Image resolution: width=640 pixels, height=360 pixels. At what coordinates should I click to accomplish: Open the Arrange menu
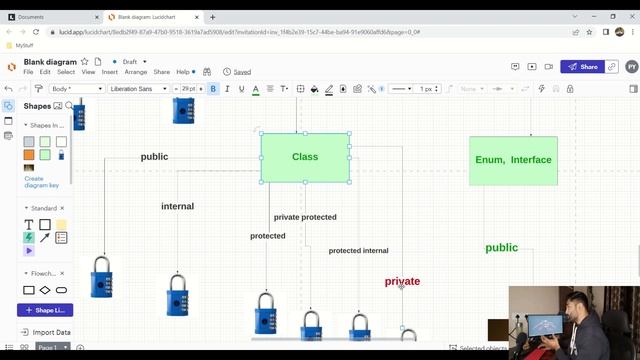[136, 72]
